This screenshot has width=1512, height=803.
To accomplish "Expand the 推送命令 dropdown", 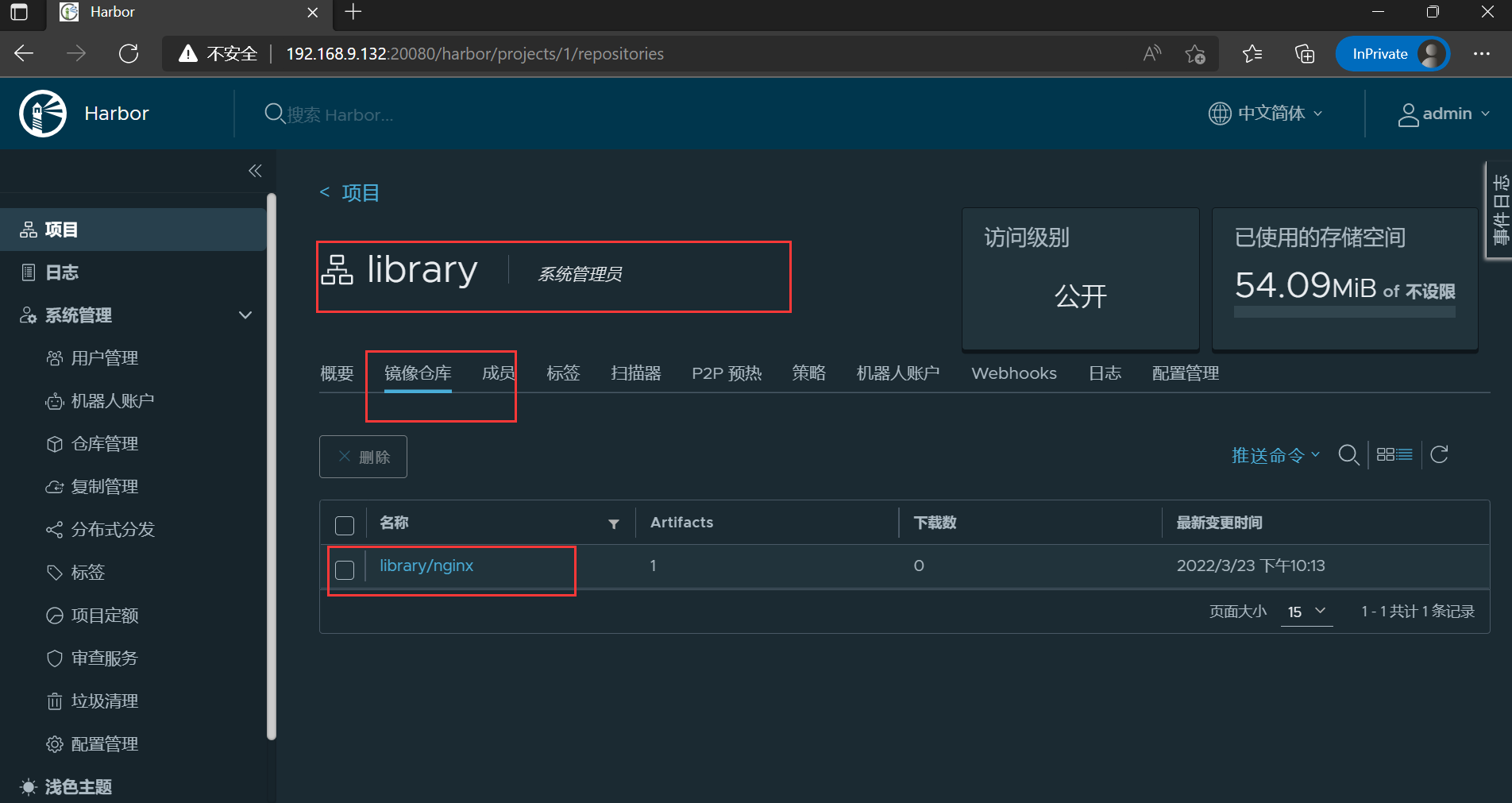I will (x=1275, y=455).
